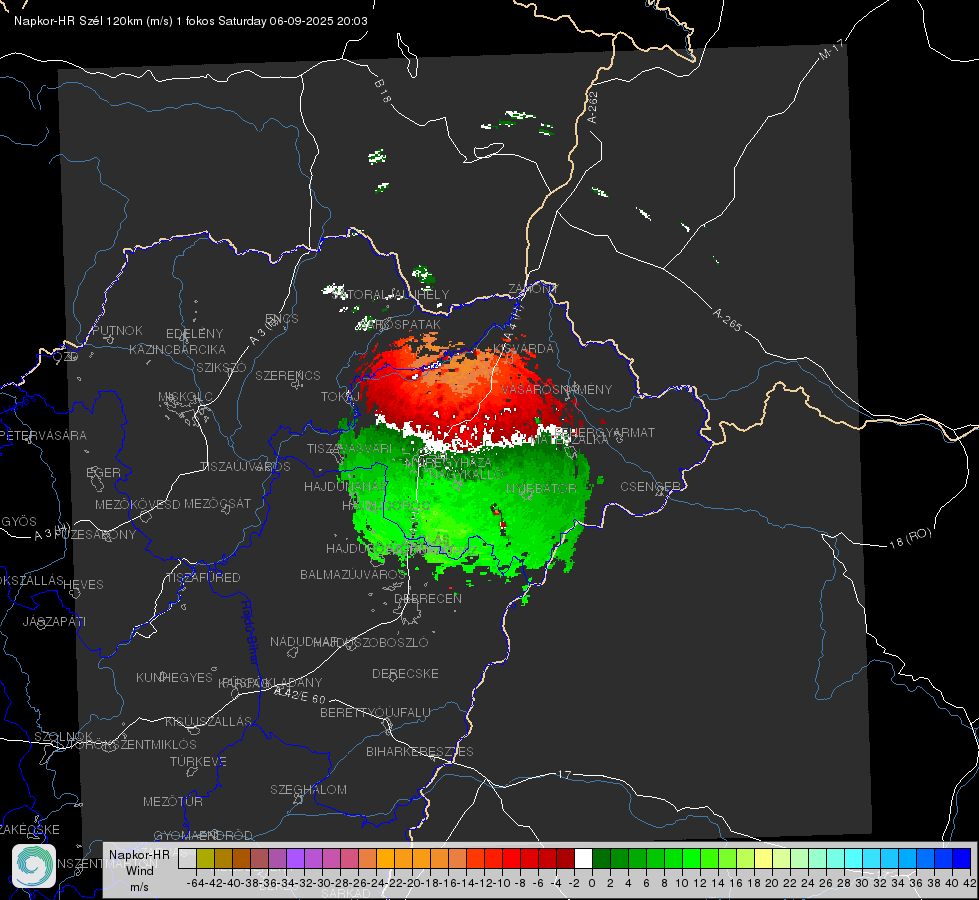Image resolution: width=979 pixels, height=900 pixels.
Task: Click the swirl logo icon beside the legend
Action: [x=34, y=866]
